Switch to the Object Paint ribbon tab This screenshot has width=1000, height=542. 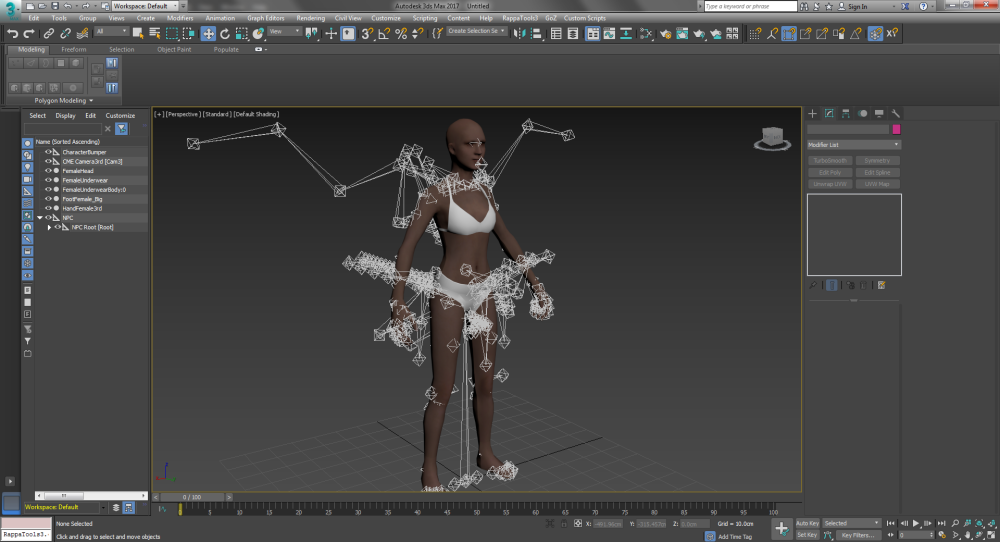pos(174,50)
